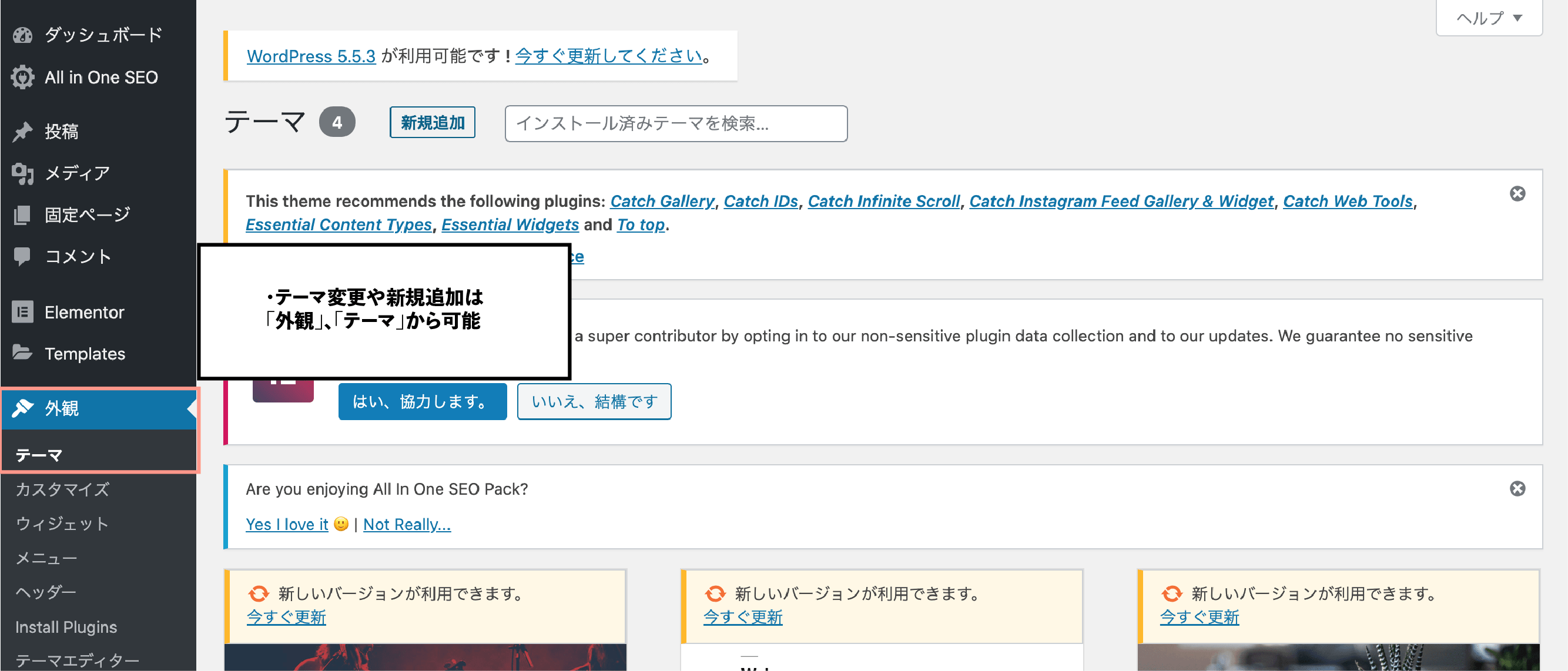
Task: Open the 固定ページ menu item
Action: pos(98,214)
